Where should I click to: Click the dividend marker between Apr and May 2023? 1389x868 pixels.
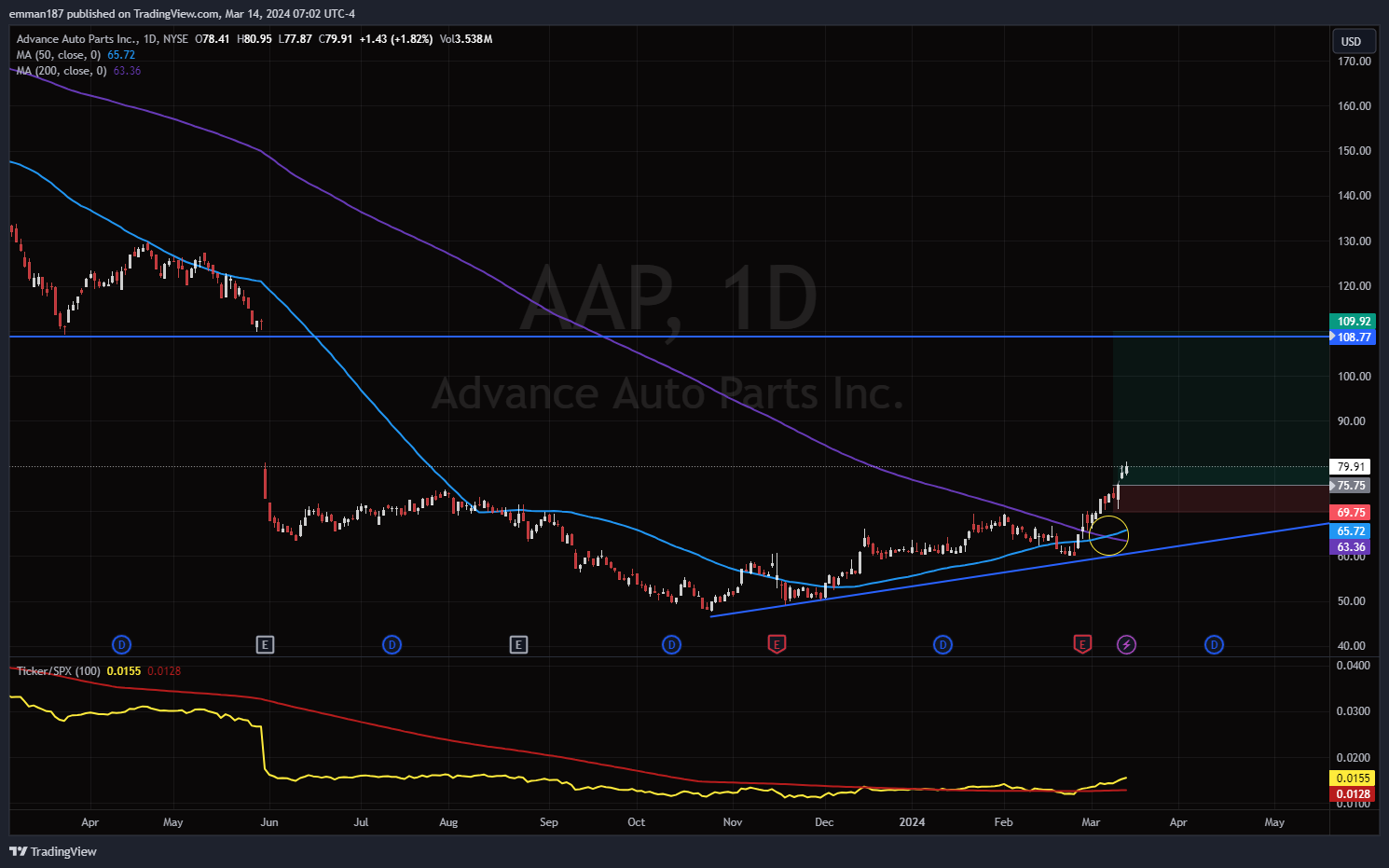pos(121,644)
